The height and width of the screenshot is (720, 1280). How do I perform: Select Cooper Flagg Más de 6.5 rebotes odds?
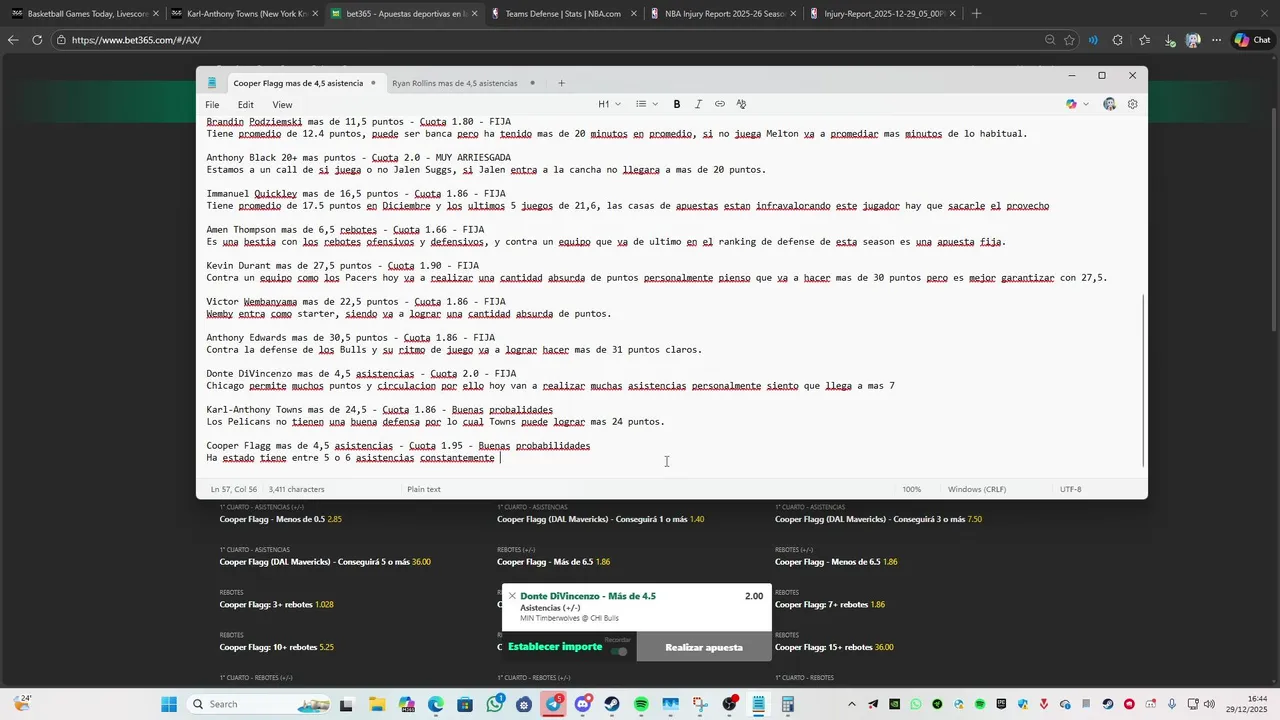click(x=553, y=562)
